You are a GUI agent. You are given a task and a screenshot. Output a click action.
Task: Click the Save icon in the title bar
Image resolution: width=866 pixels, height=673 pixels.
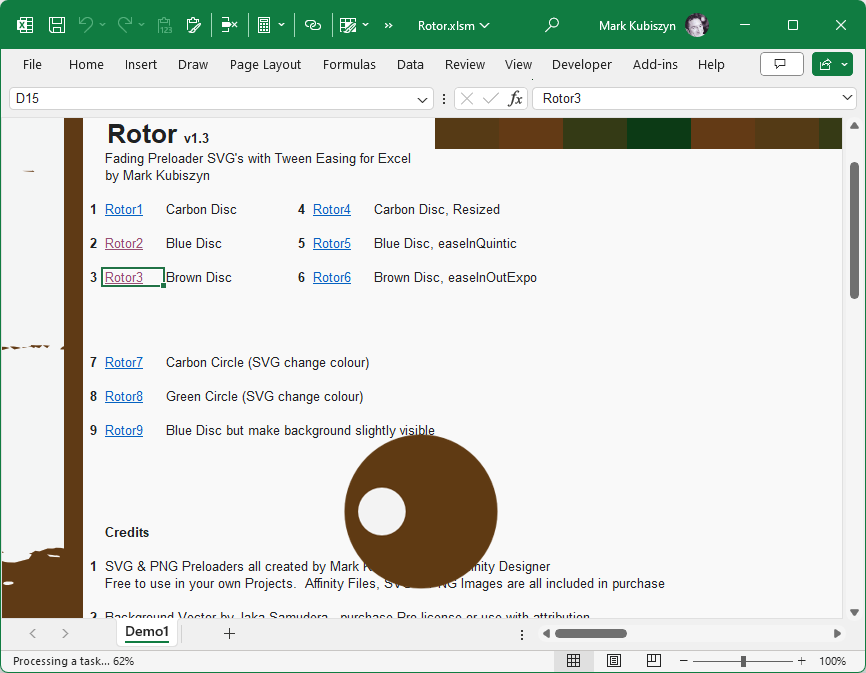57,25
